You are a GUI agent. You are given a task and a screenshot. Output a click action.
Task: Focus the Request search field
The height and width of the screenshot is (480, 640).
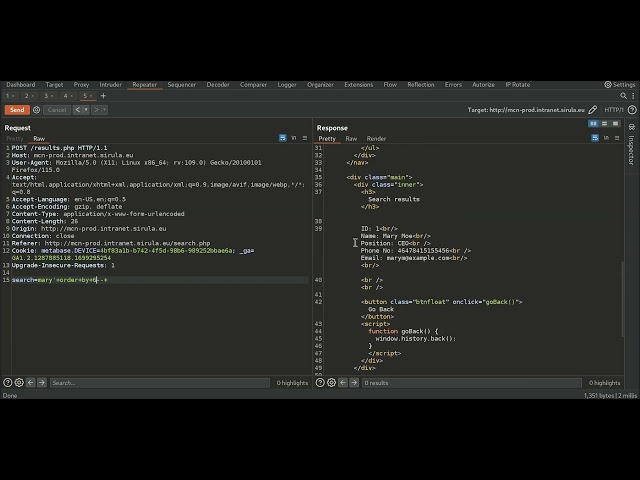[x=160, y=383]
